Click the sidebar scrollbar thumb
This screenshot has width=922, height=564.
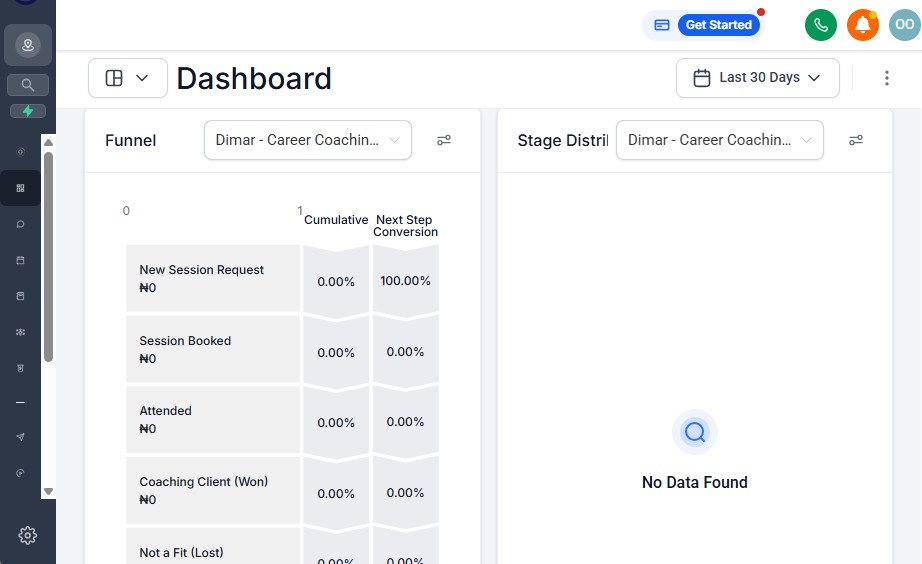pos(48,257)
